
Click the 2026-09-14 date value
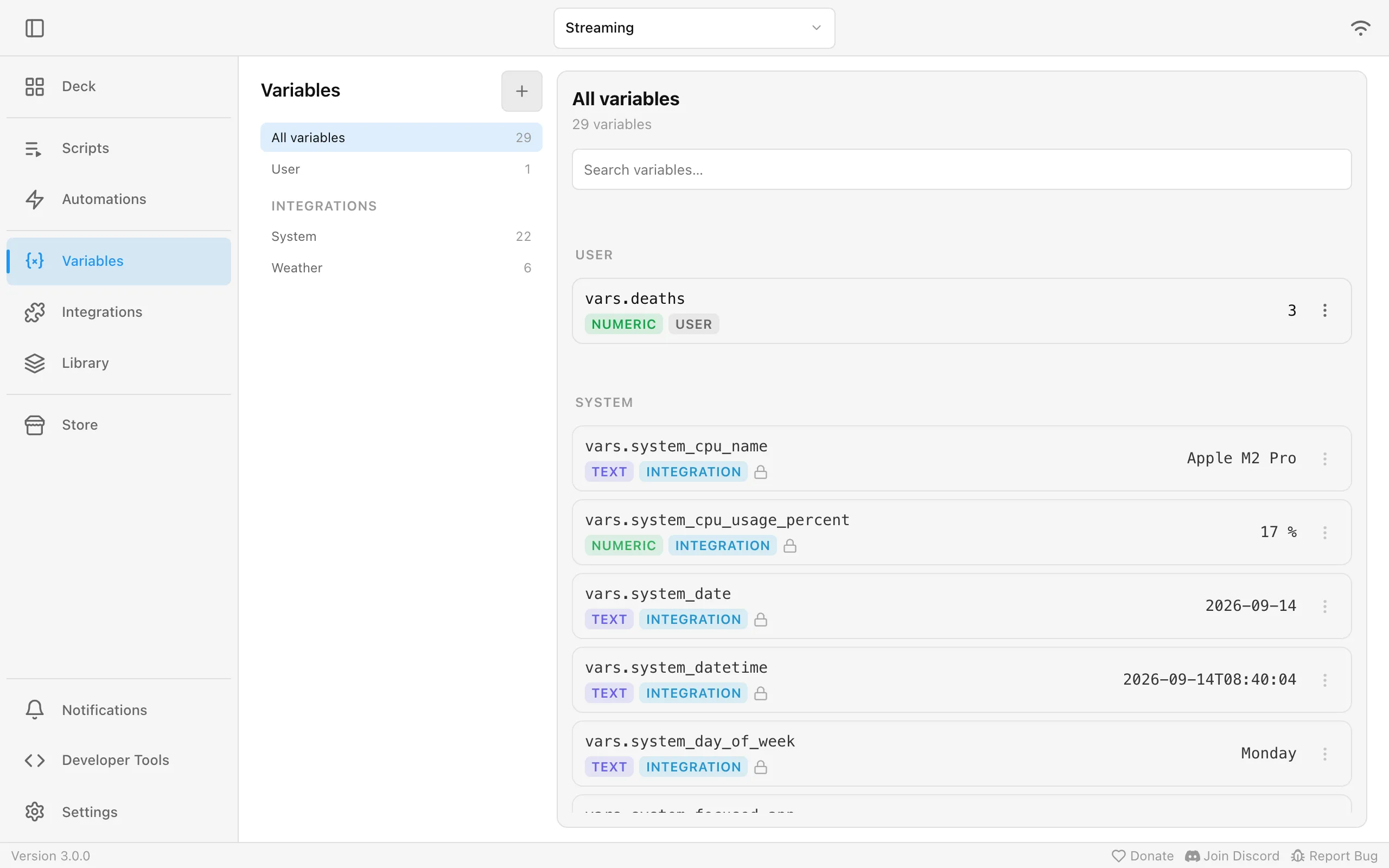(x=1250, y=605)
